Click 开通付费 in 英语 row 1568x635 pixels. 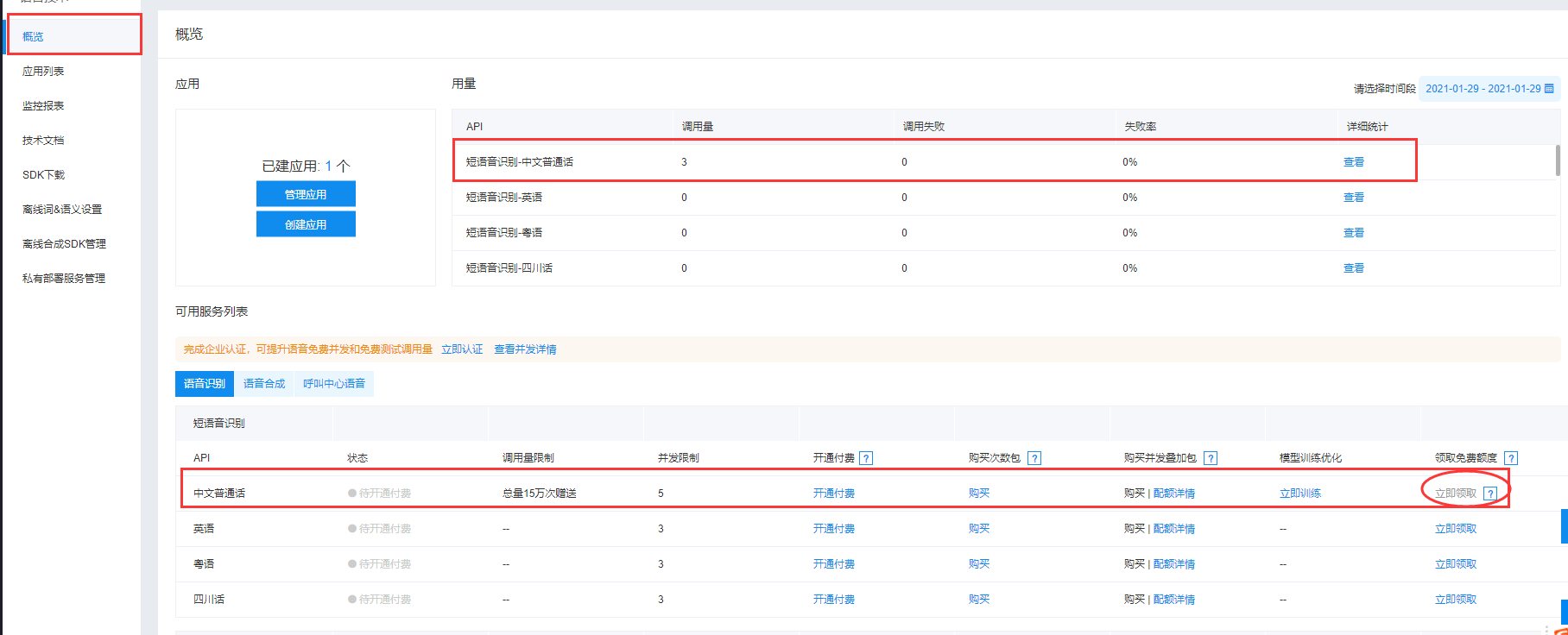[x=834, y=529]
